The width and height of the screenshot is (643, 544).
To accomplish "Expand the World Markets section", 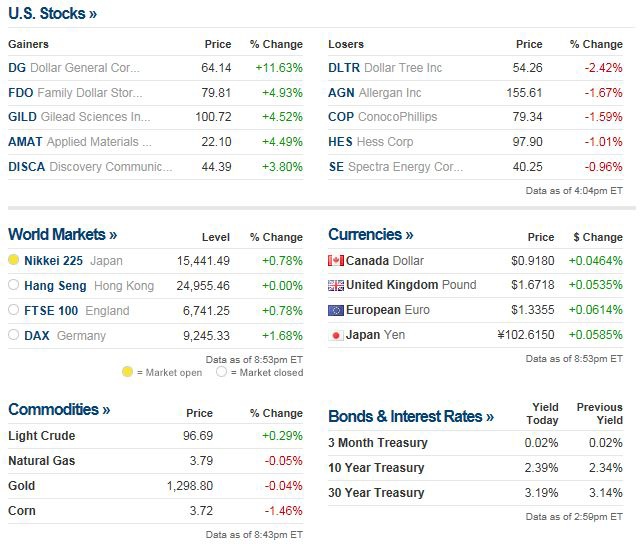I will [62, 235].
